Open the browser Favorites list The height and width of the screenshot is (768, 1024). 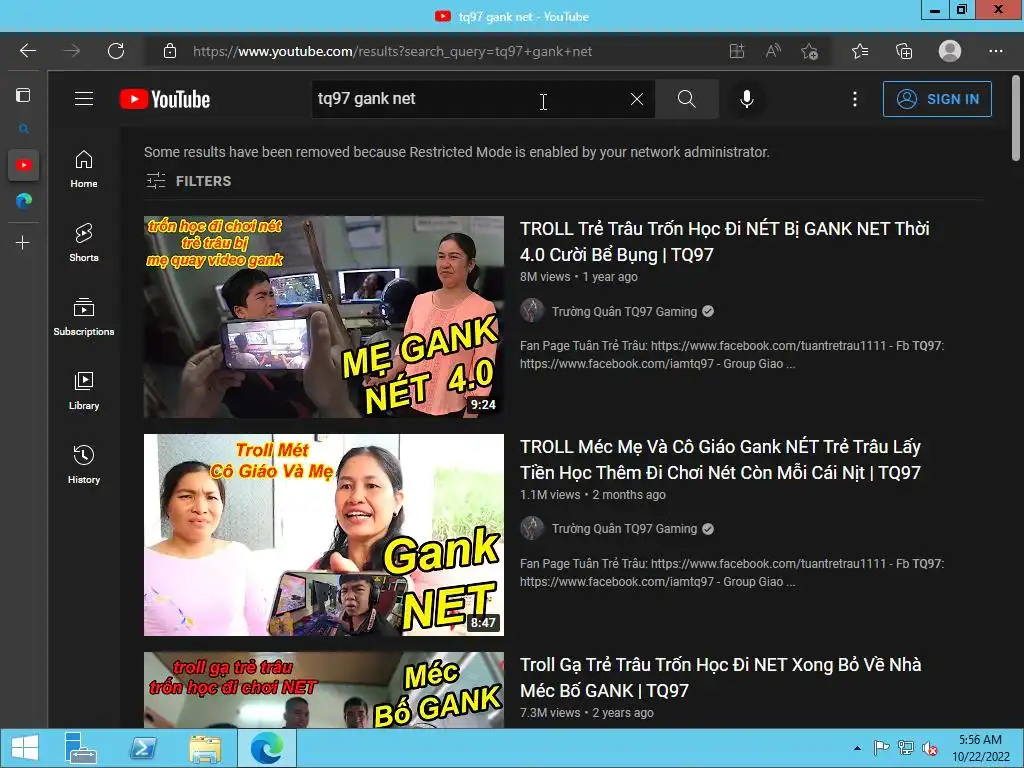pyautogui.click(x=860, y=51)
